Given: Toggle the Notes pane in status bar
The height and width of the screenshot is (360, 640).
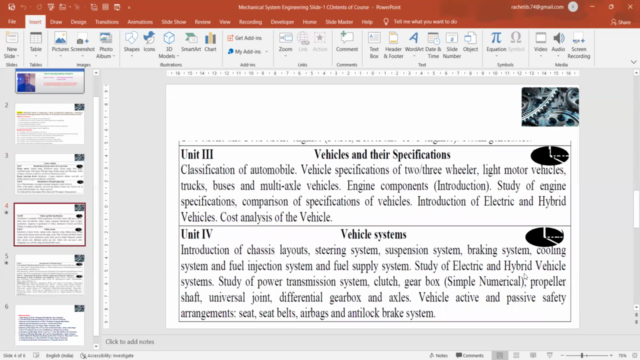Looking at the screenshot, I should (x=438, y=356).
